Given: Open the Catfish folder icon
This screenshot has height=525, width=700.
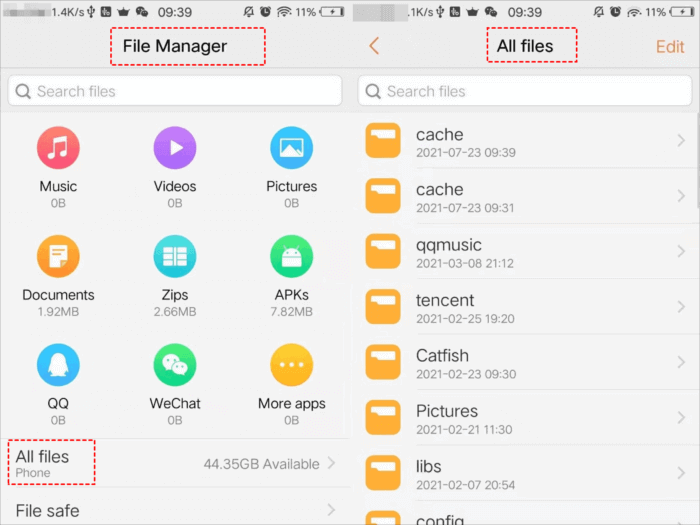Looking at the screenshot, I should coord(383,362).
